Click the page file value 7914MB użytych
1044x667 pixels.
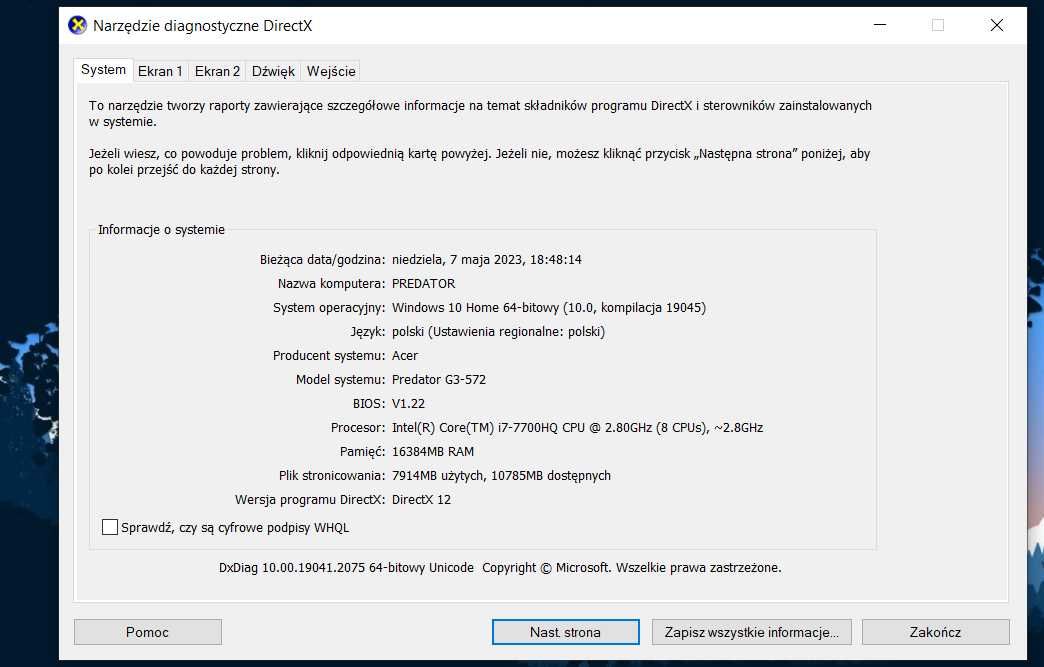(501, 475)
